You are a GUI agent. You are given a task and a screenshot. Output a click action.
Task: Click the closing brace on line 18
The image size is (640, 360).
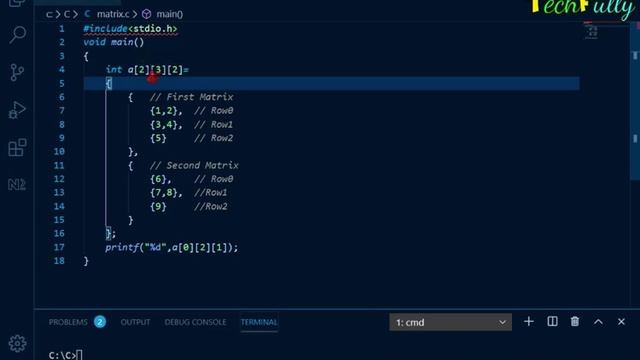point(86,261)
